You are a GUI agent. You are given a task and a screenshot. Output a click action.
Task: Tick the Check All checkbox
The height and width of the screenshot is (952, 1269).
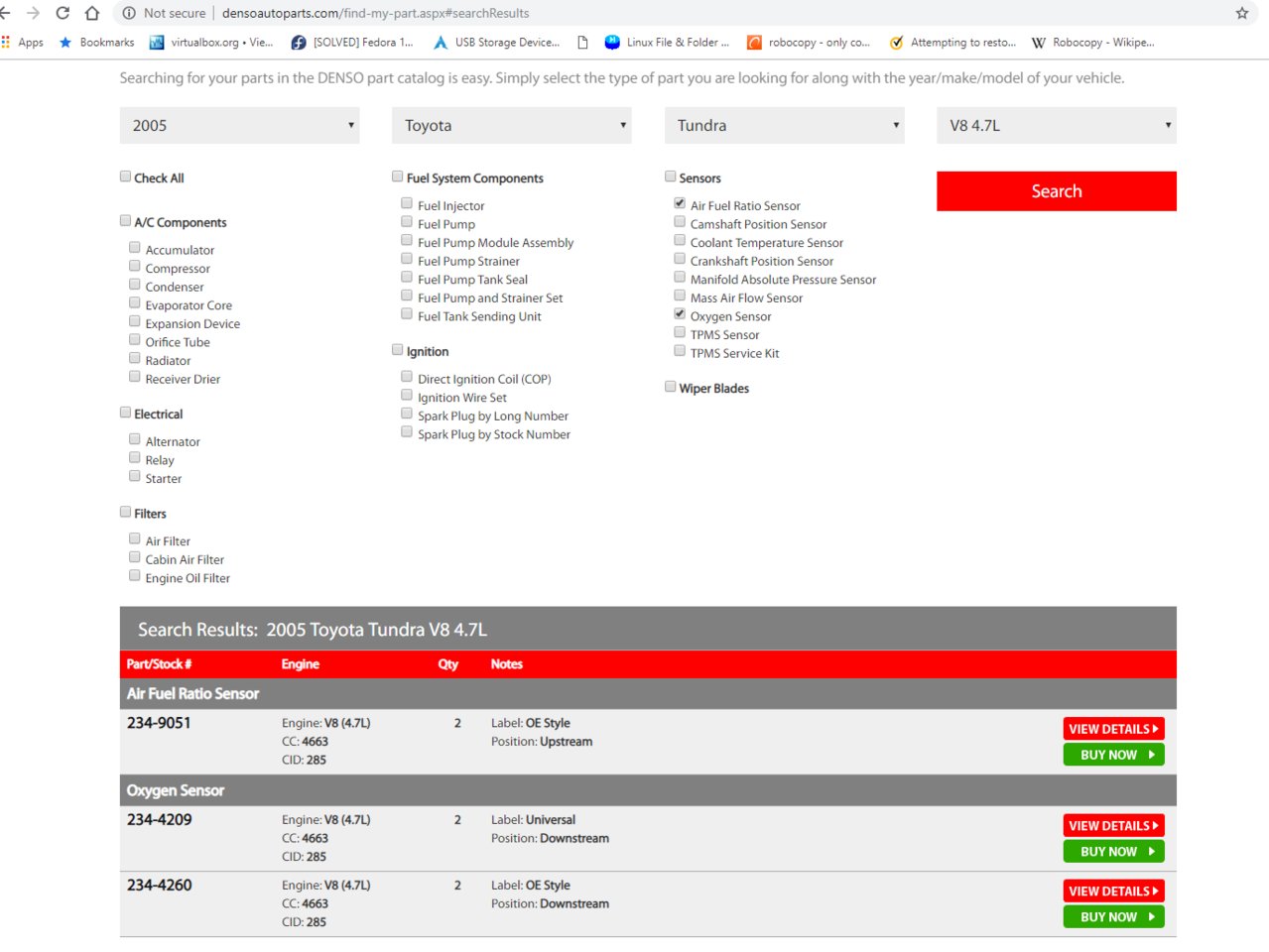(125, 177)
